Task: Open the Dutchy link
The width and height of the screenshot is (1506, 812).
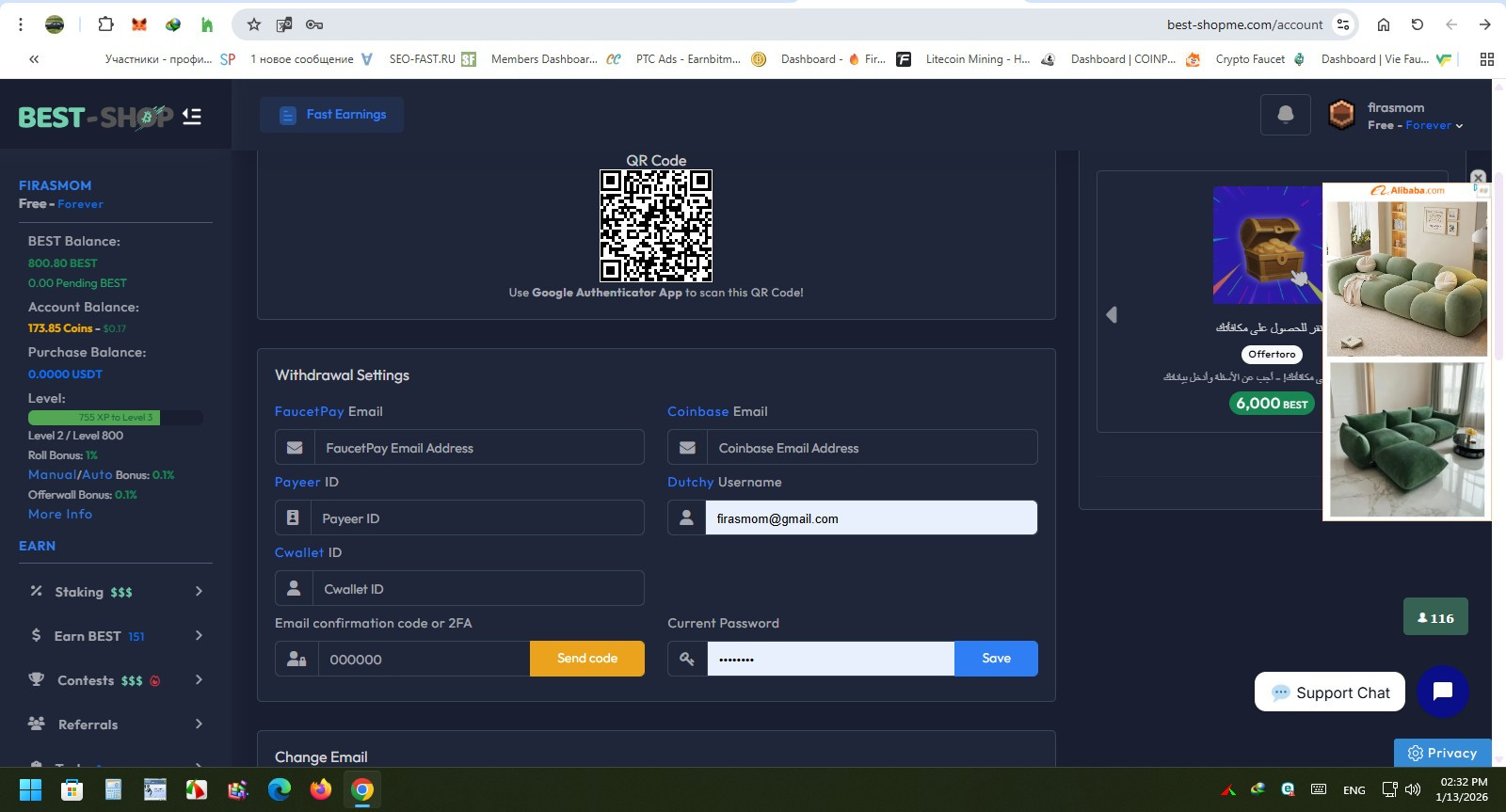Action: pyautogui.click(x=691, y=482)
